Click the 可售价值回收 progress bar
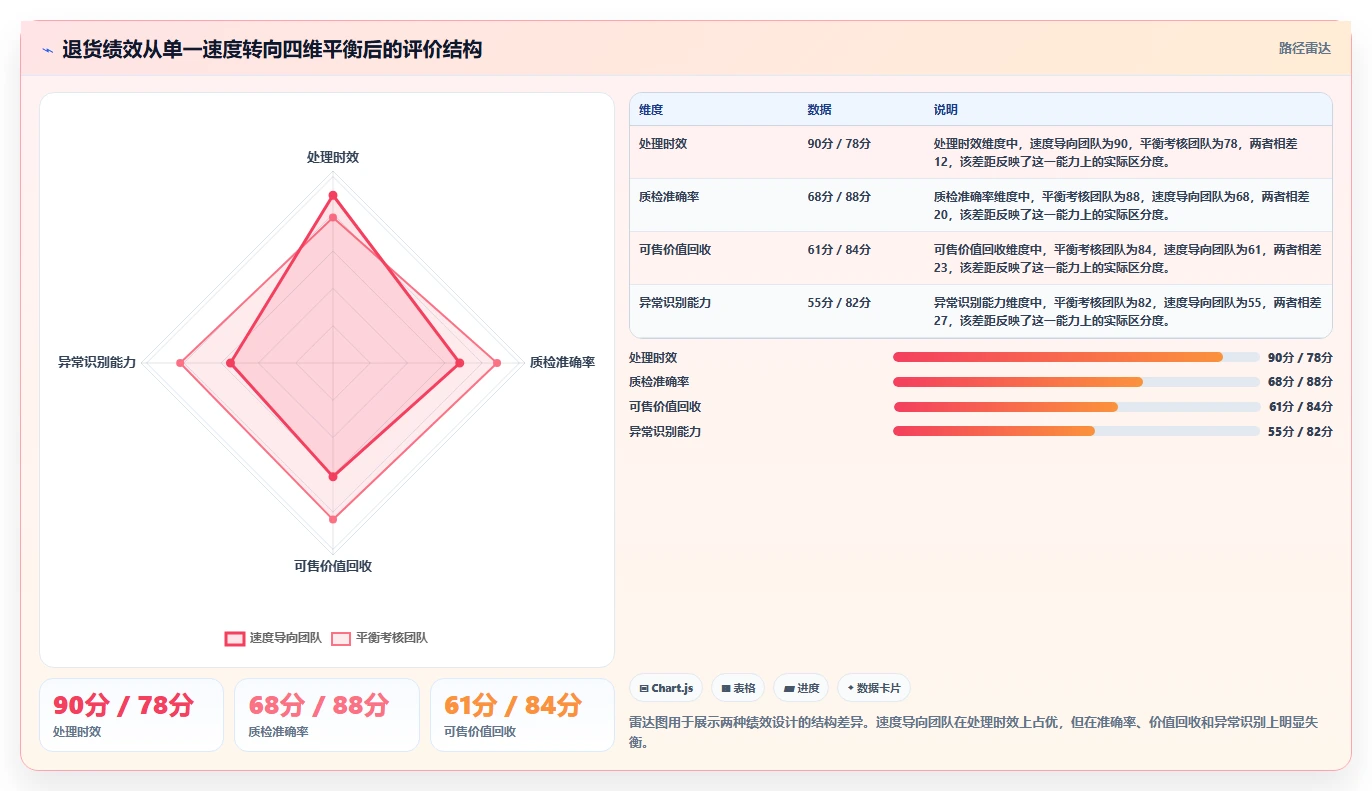This screenshot has width=1372, height=791. pyautogui.click(x=1076, y=407)
